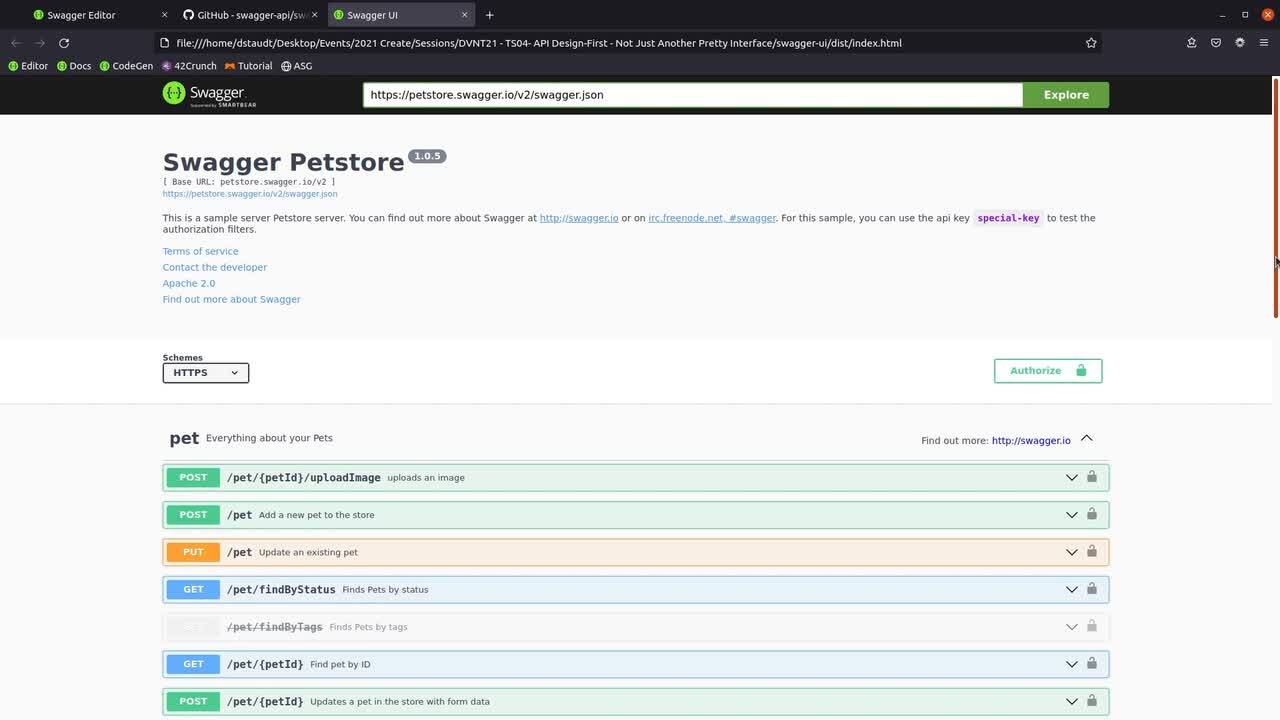Screen dimensions: 1280x720
Task: Open Contact the developer link
Action: click(215, 267)
